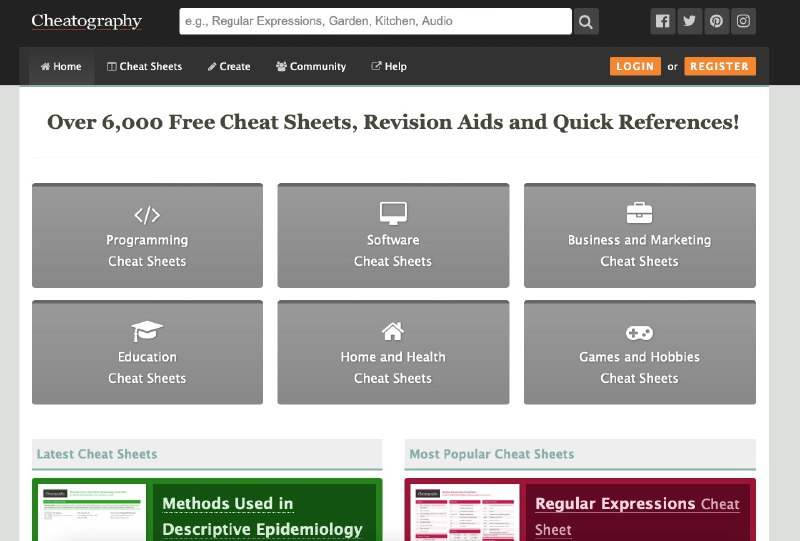This screenshot has height=541, width=800.
Task: Open Education Cheat Sheets category
Action: (147, 352)
